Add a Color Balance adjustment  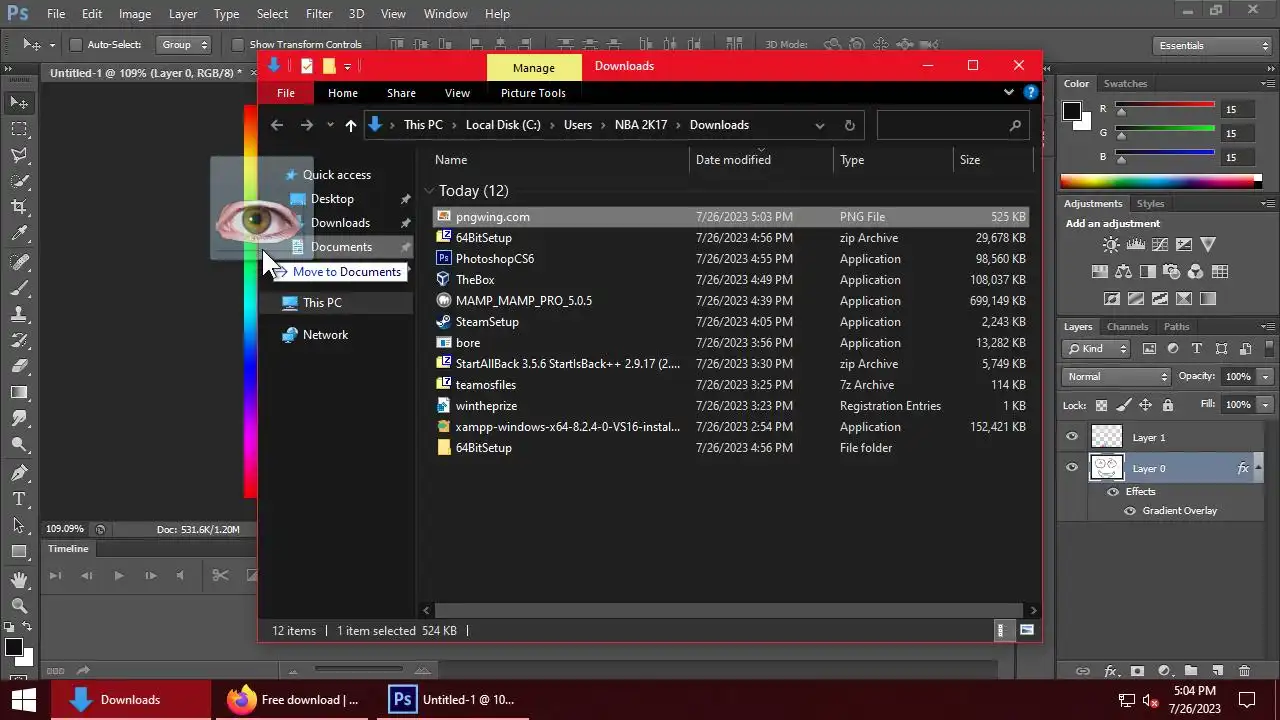[1123, 271]
